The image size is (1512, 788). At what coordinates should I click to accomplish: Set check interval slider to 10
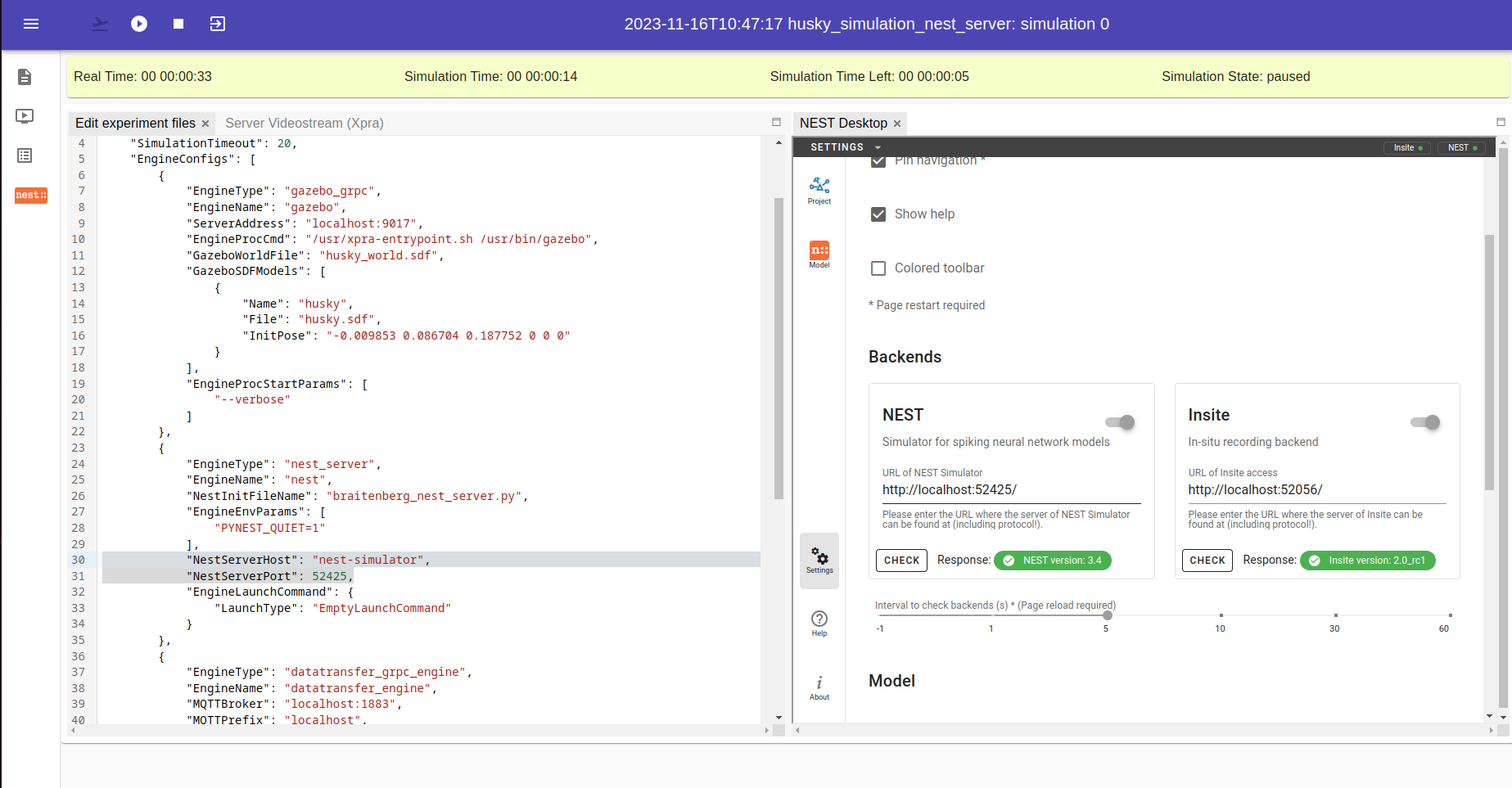(1221, 615)
